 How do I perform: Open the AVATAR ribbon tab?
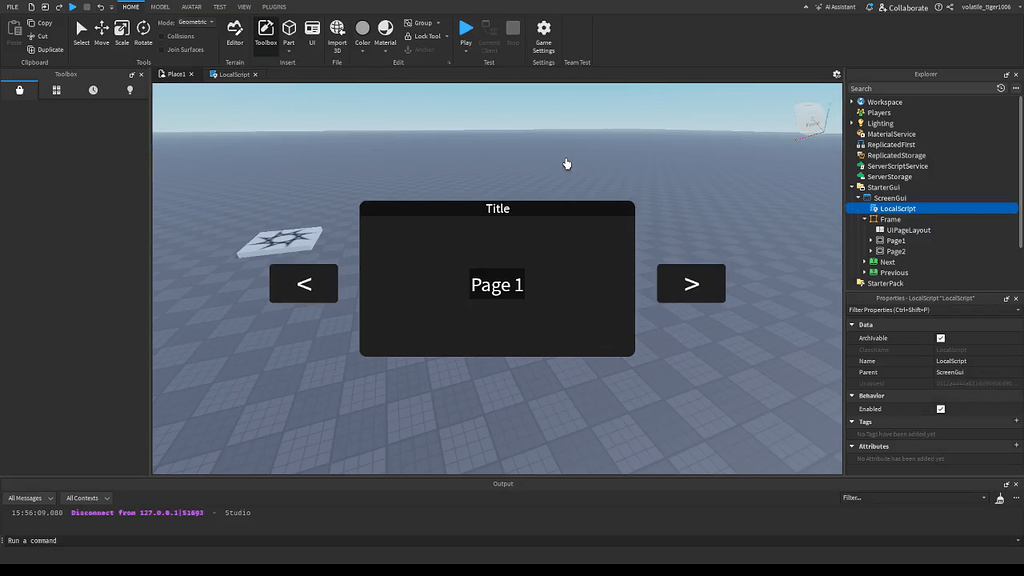pyautogui.click(x=191, y=7)
